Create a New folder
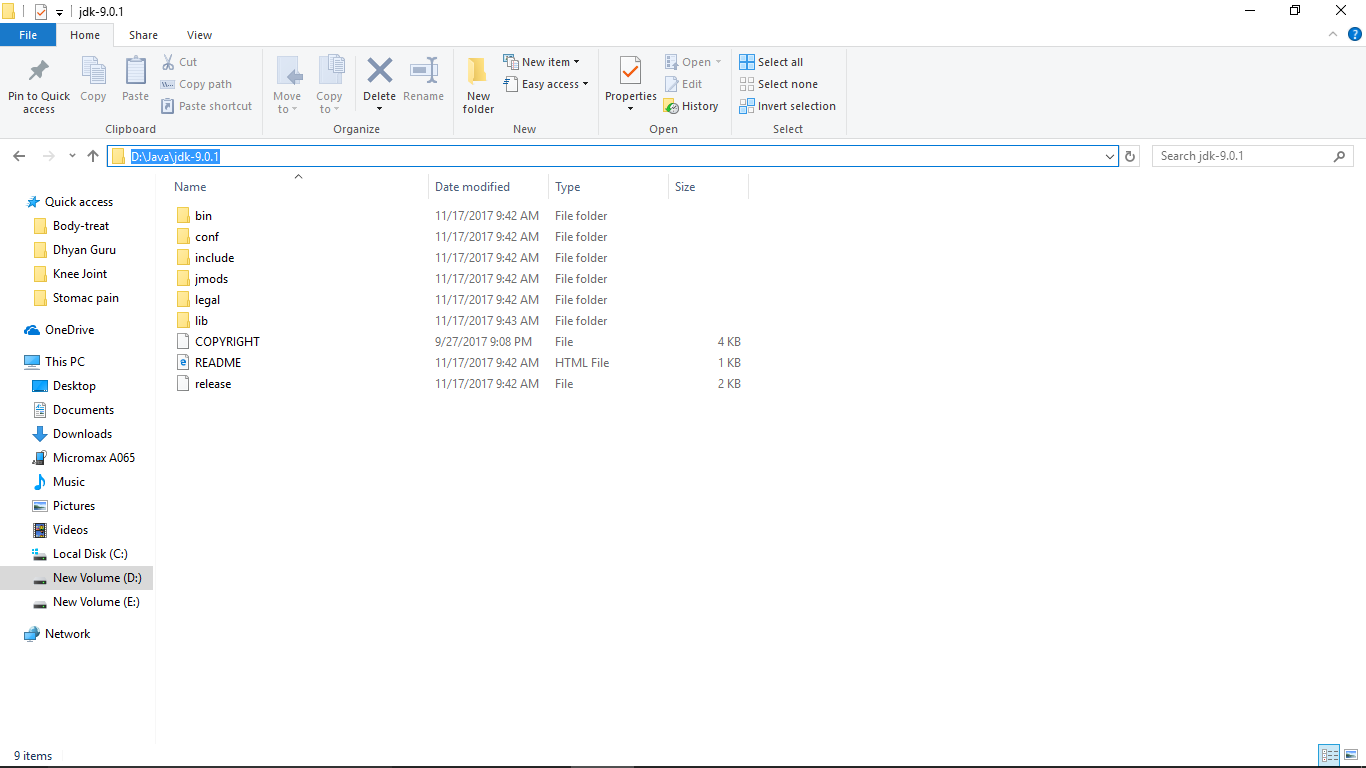 [478, 84]
